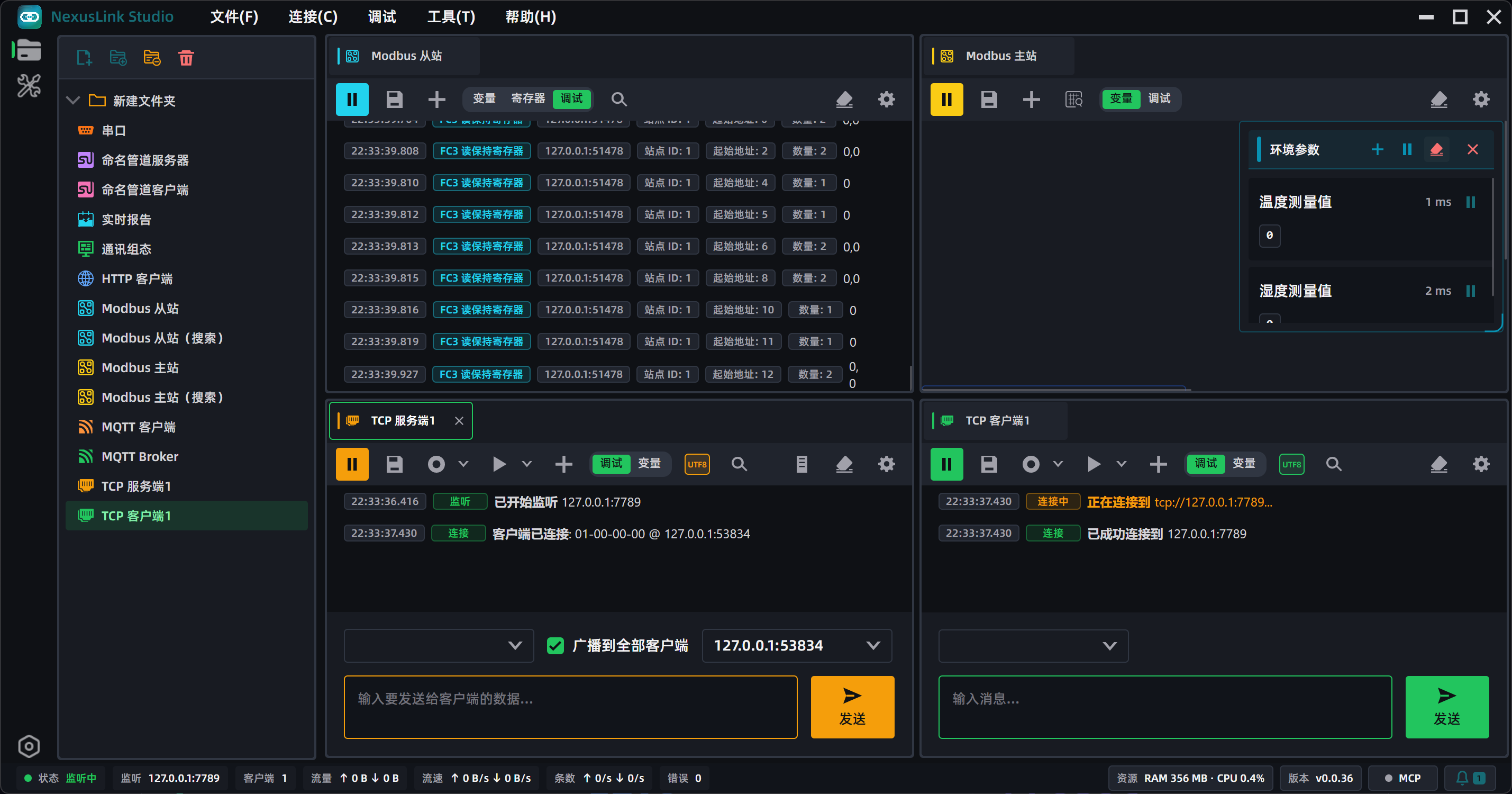This screenshot has height=794, width=1512.
Task: Open the 文件(F) menu
Action: coord(234,16)
